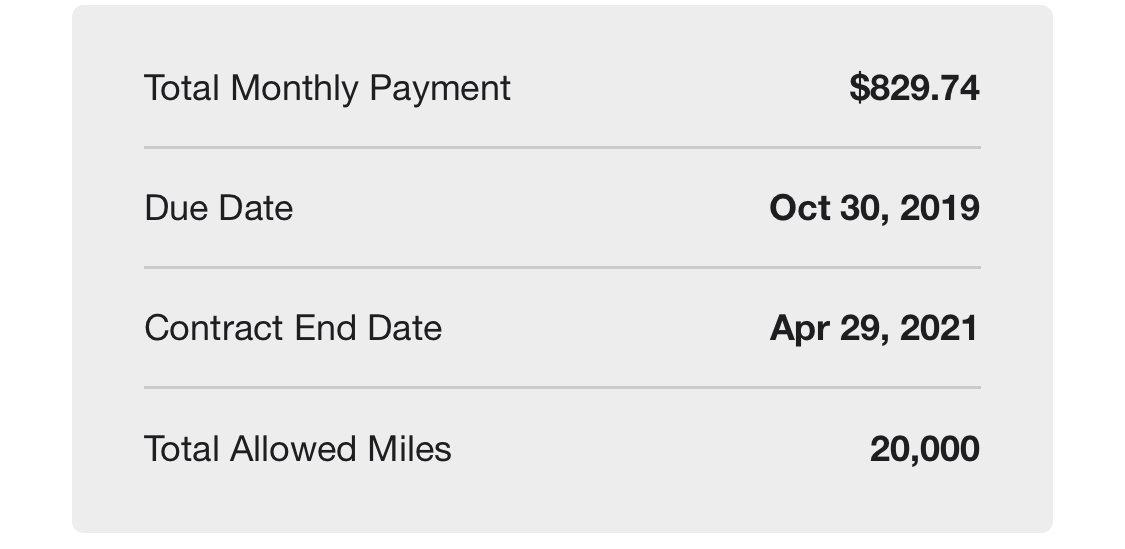Click the word Monthly in first row
This screenshot has width=1125, height=549.
[x=294, y=89]
